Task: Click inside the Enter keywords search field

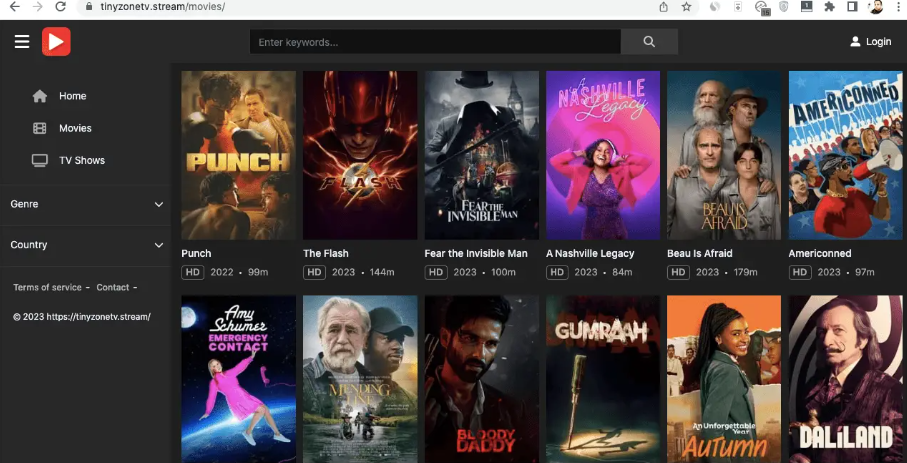Action: click(435, 42)
